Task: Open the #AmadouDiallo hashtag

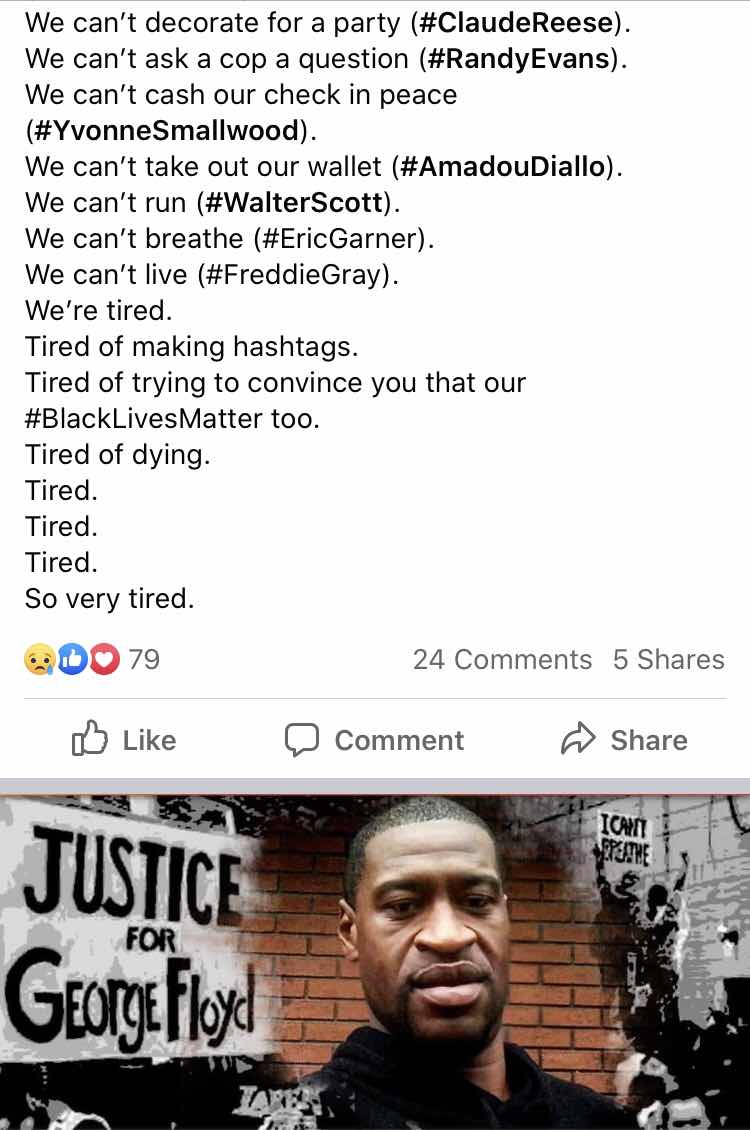Action: coord(502,166)
